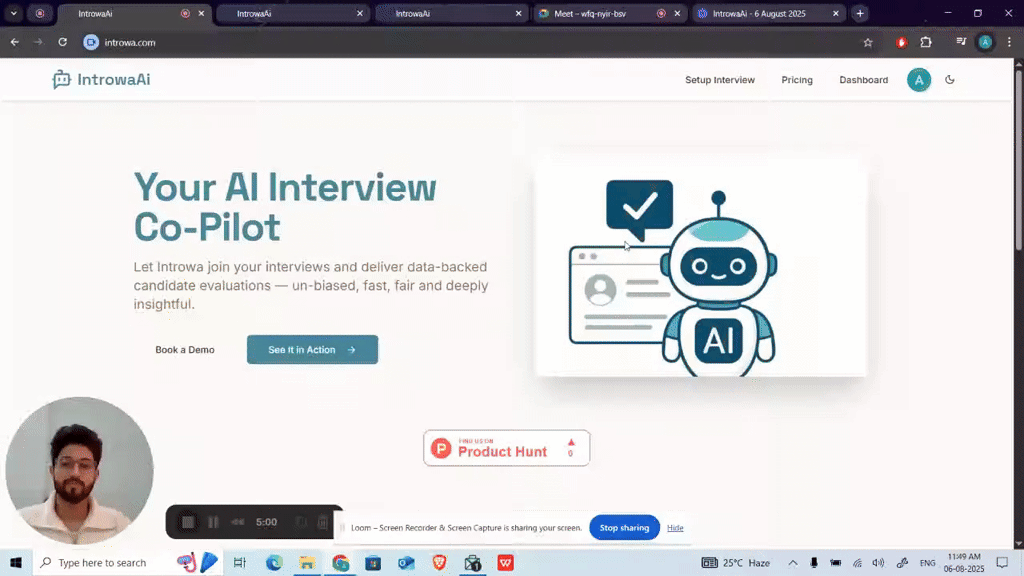This screenshot has height=576, width=1024.
Task: Open File Explorer from the taskbar
Action: [x=307, y=562]
